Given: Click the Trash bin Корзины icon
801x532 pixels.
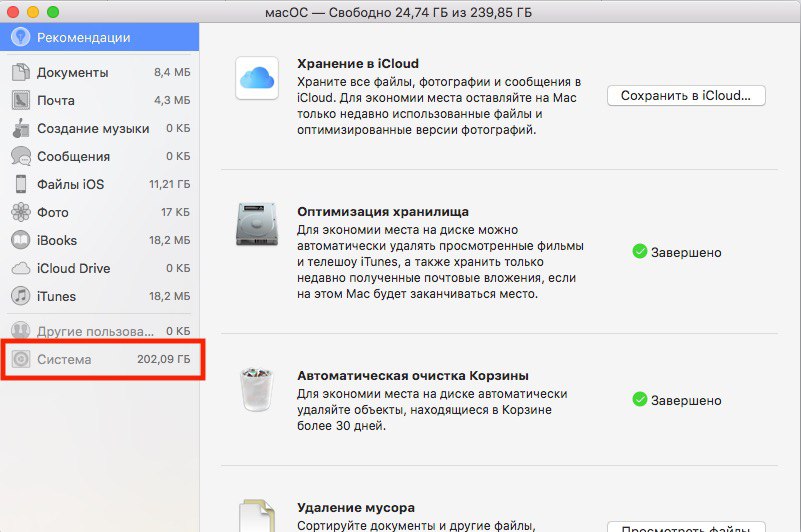Looking at the screenshot, I should click(x=256, y=389).
